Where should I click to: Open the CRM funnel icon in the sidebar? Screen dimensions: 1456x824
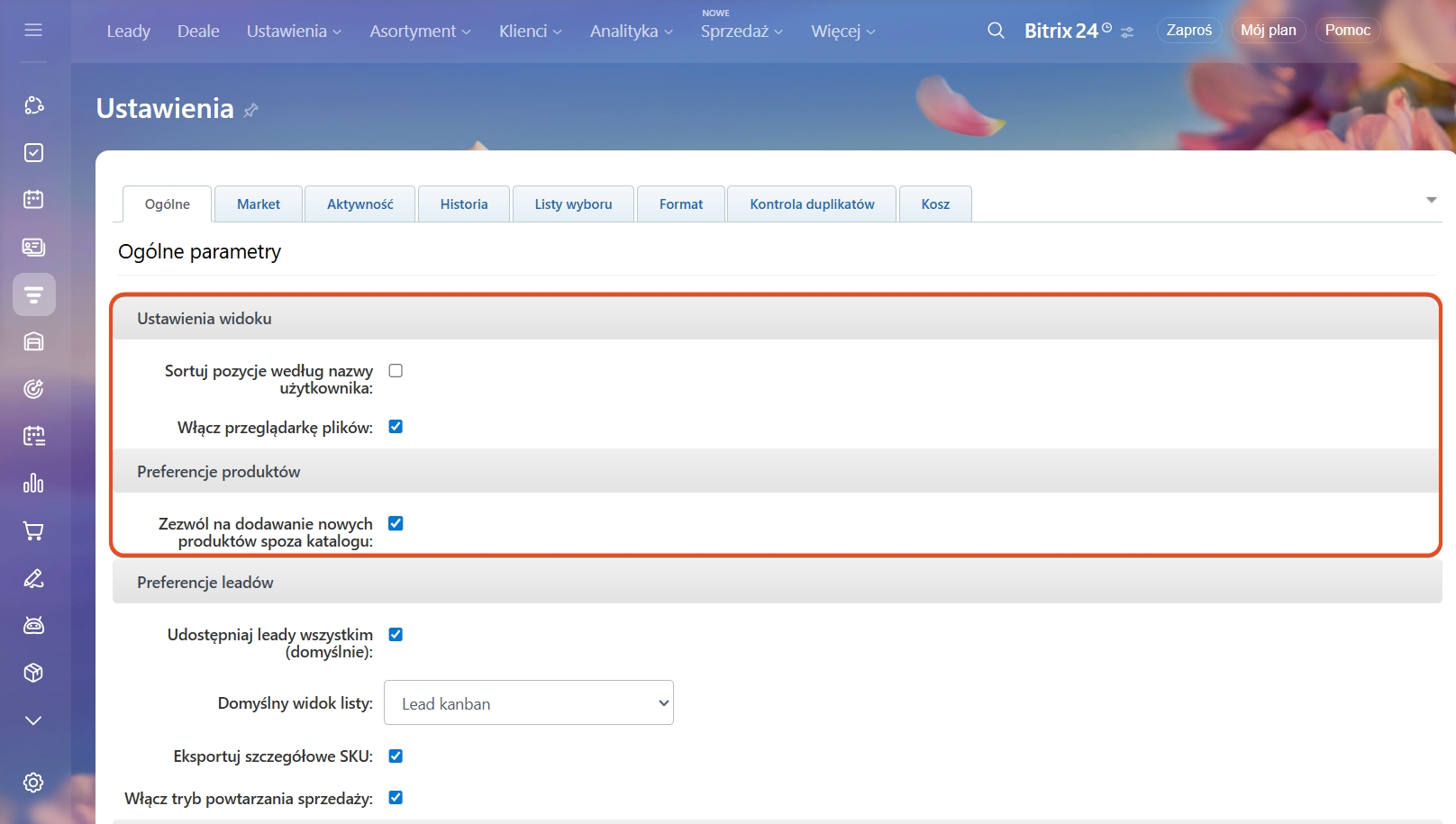coord(34,294)
